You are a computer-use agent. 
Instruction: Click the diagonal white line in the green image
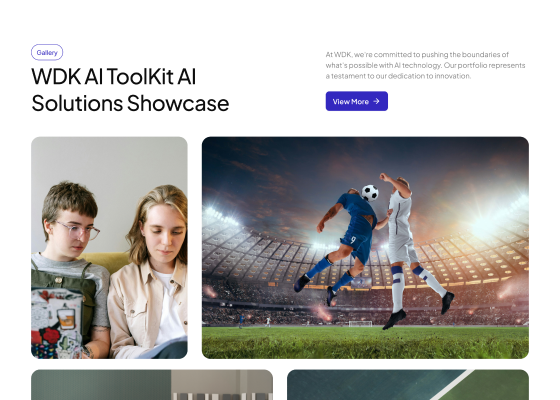tap(452, 385)
